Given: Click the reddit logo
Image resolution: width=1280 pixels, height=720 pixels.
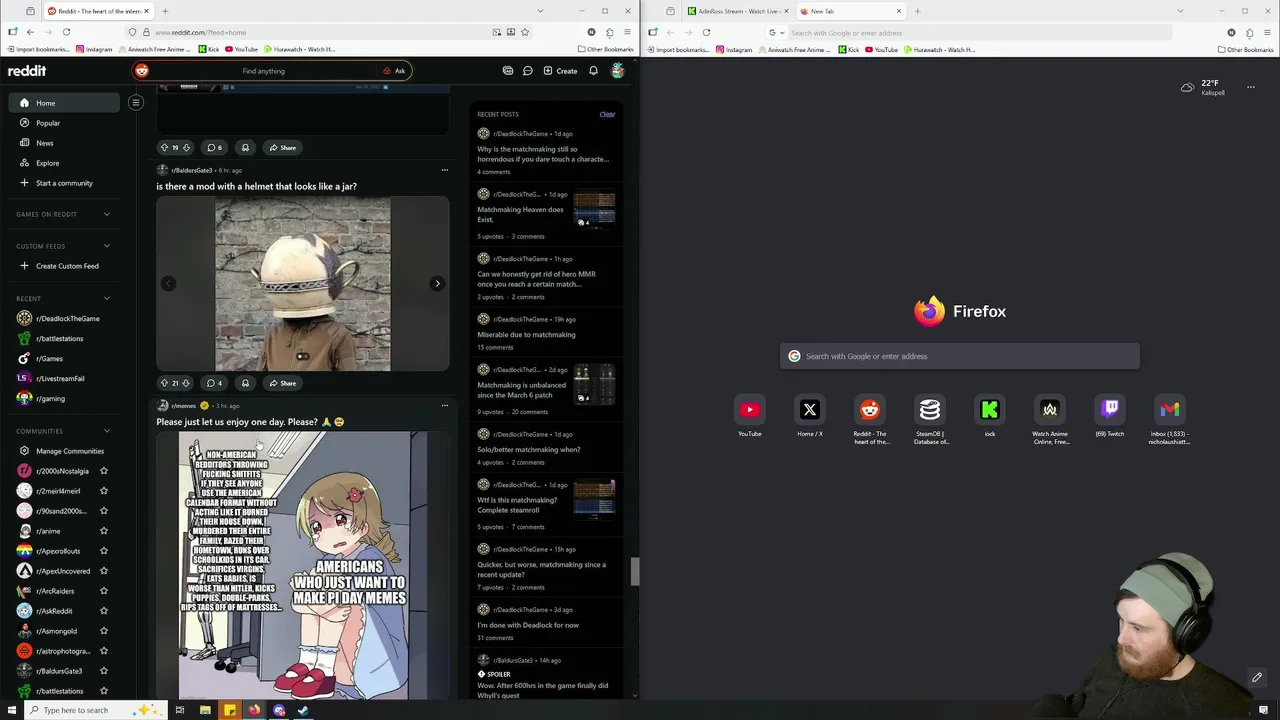Looking at the screenshot, I should pyautogui.click(x=27, y=71).
